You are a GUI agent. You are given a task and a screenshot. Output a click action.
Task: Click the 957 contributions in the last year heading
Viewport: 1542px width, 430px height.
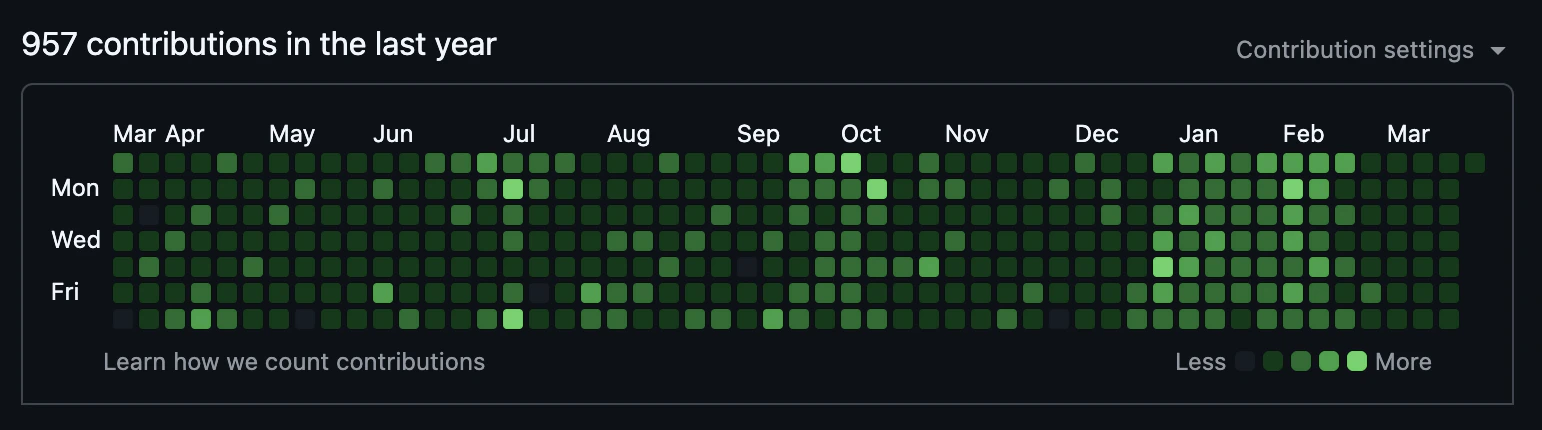(259, 44)
